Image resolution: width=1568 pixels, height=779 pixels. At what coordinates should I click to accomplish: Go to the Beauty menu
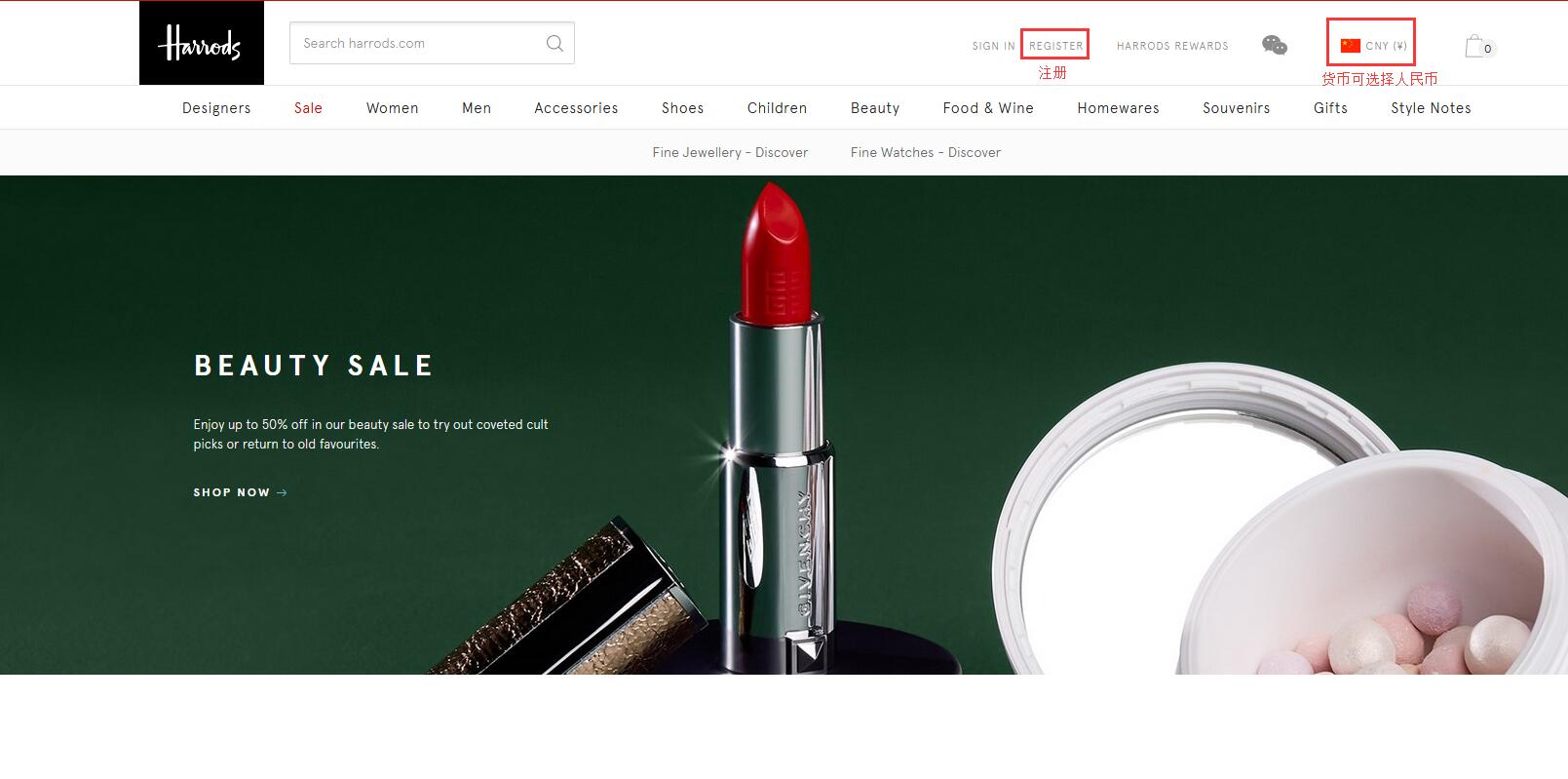874,108
